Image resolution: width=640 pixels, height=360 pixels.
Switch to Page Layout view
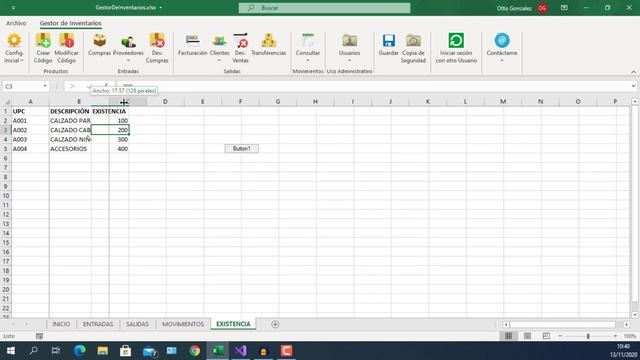(x=527, y=336)
